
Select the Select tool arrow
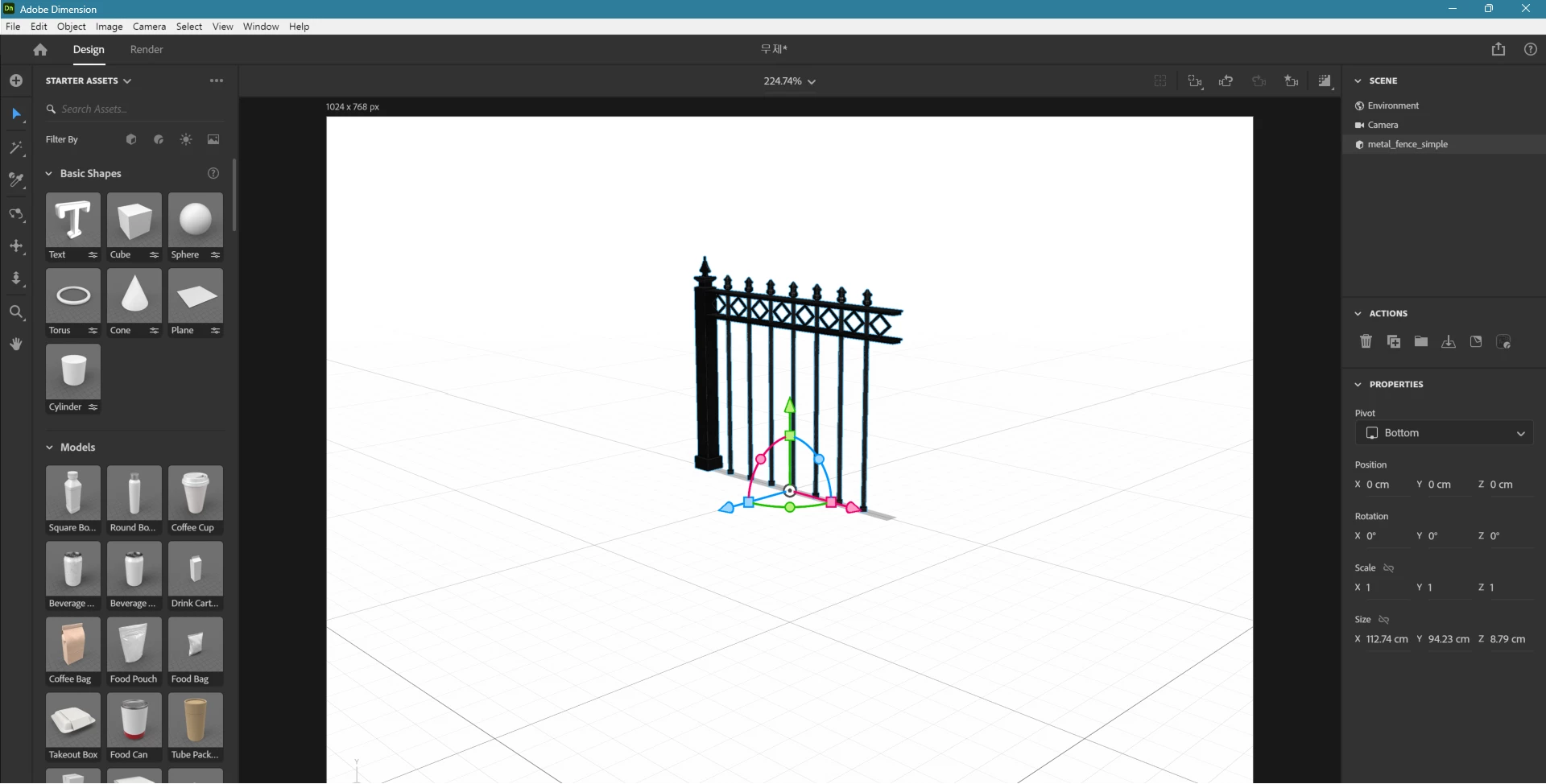[x=16, y=114]
